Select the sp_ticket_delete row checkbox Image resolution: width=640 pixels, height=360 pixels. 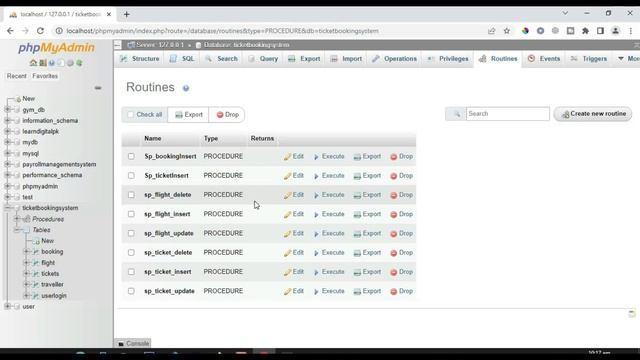131,253
